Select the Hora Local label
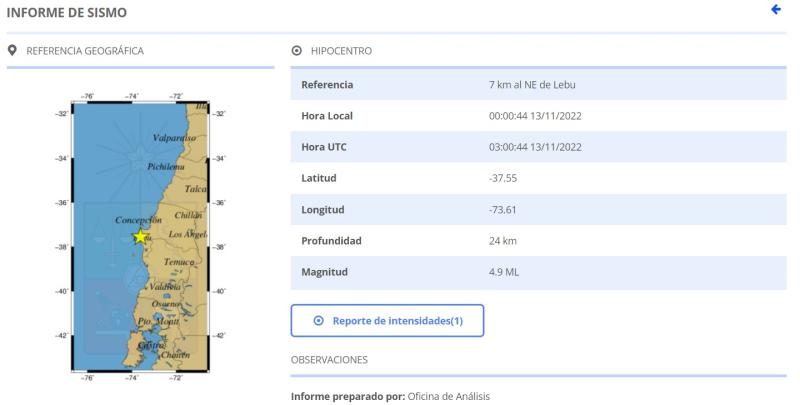 (327, 116)
